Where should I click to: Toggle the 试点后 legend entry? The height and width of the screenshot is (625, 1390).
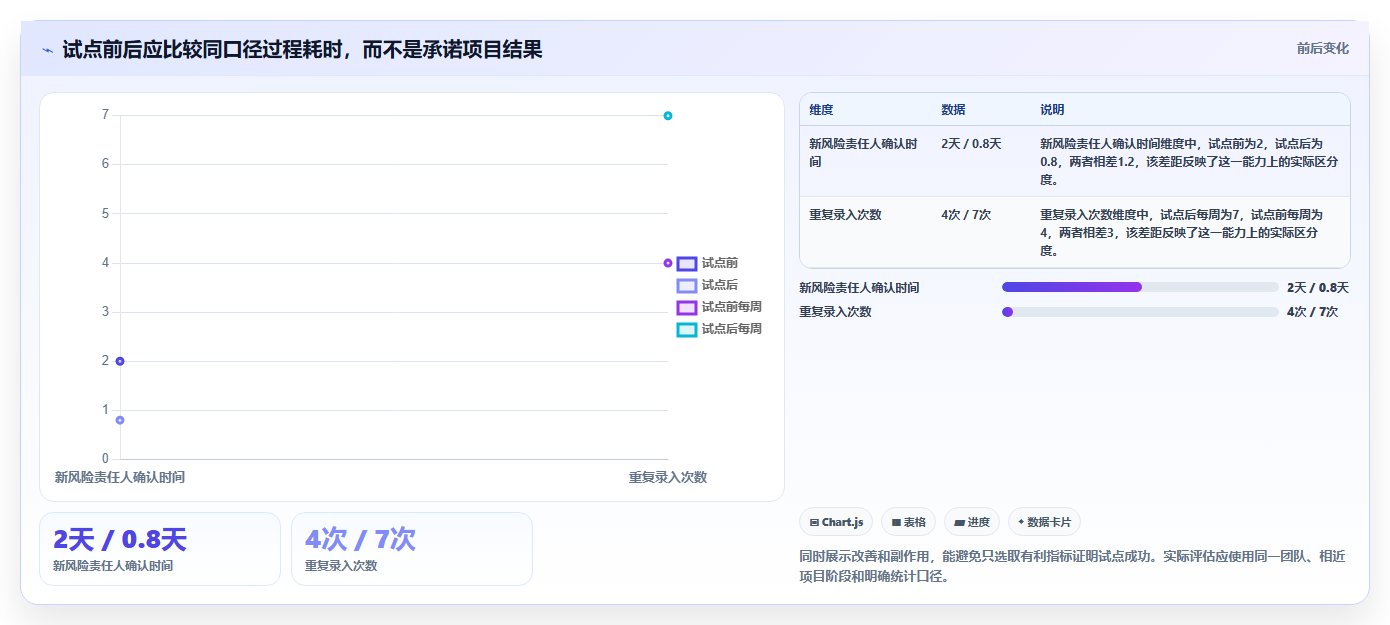[708, 285]
